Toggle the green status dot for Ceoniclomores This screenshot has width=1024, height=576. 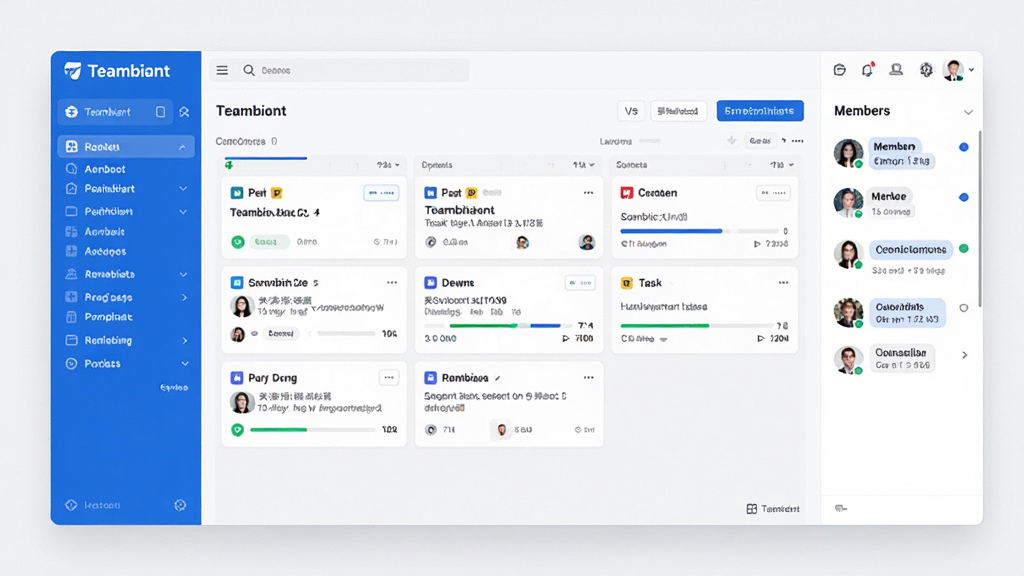[x=963, y=249]
